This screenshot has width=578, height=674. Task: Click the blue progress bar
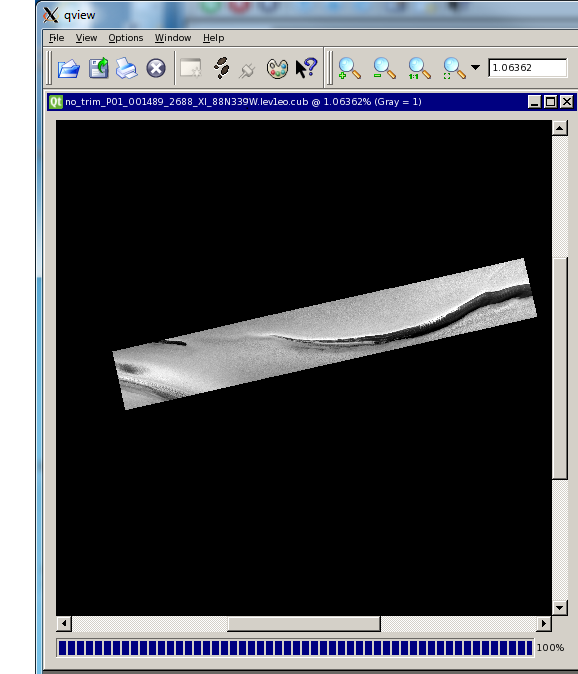[295, 648]
